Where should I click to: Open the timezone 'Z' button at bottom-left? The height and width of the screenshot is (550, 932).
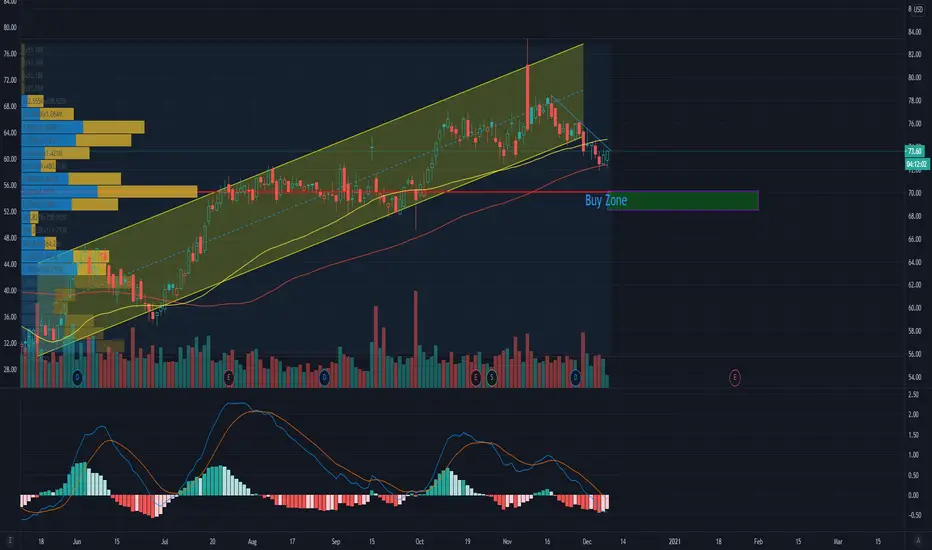point(10,540)
